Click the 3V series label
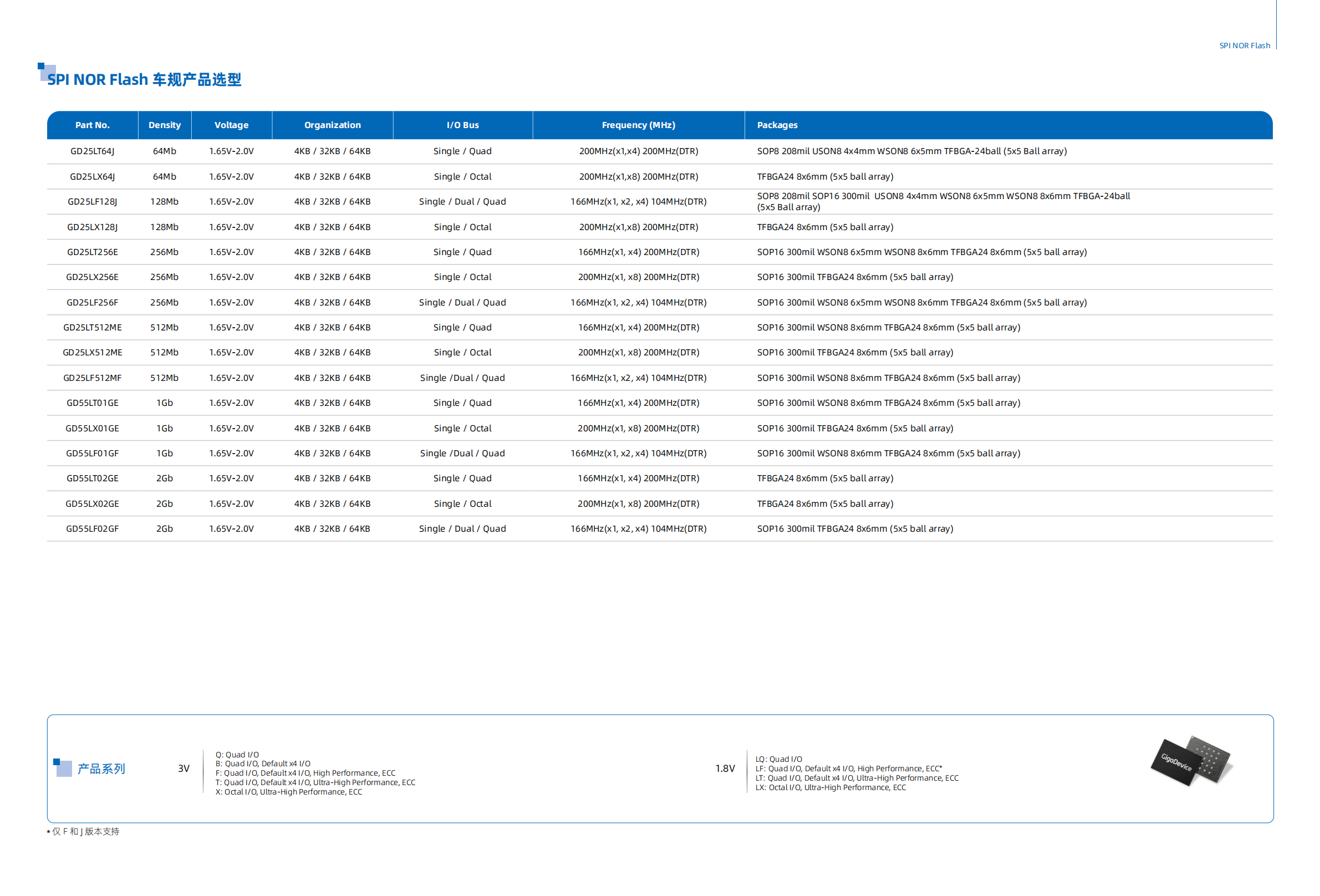The image size is (1320, 896). (184, 768)
